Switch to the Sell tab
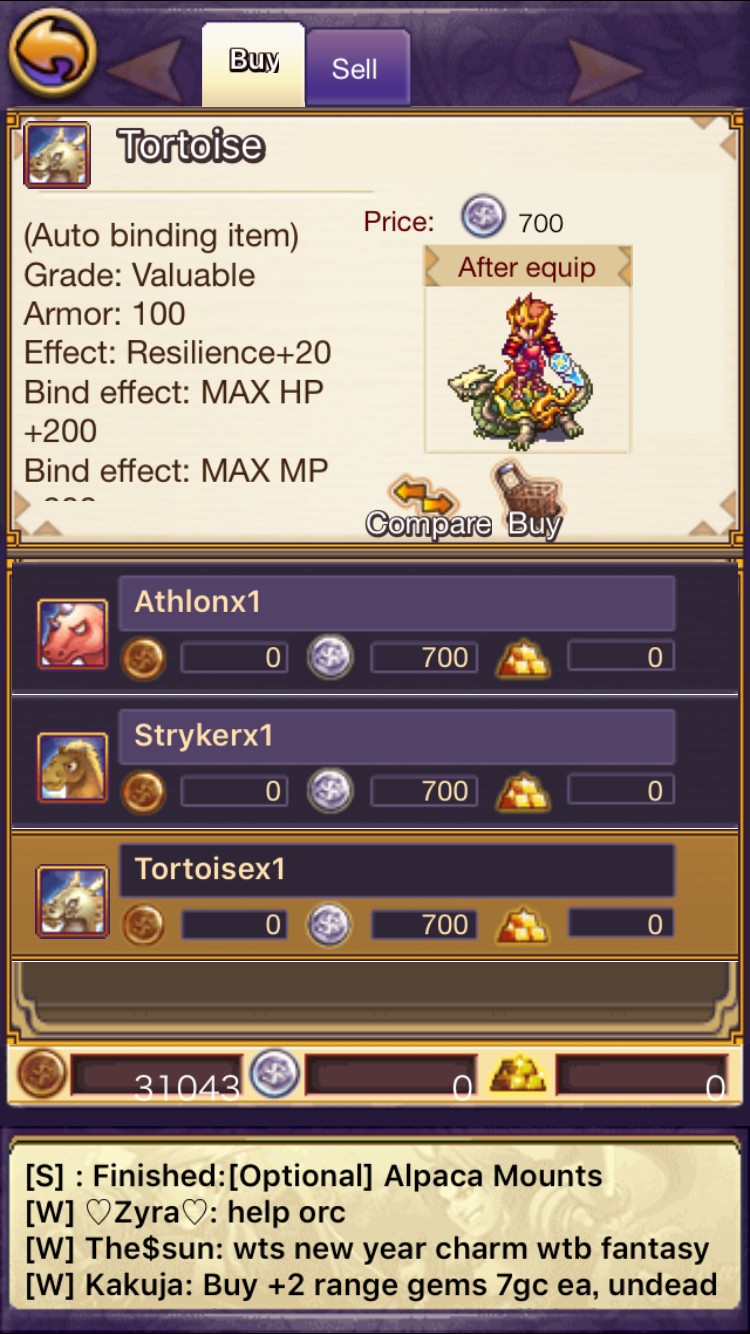The image size is (750, 1334). click(x=355, y=68)
